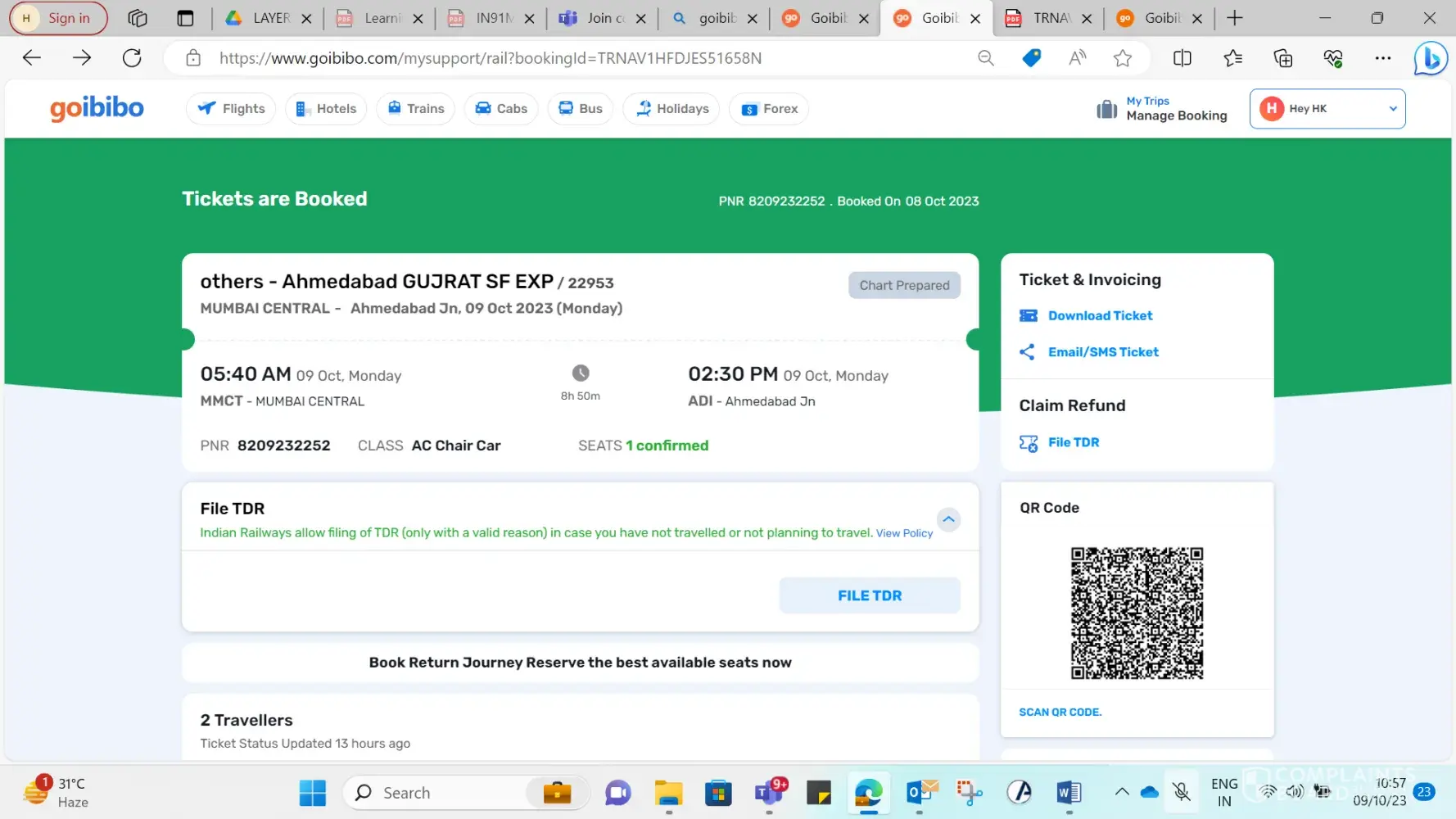Click the muted microphone tray icon

(1181, 792)
